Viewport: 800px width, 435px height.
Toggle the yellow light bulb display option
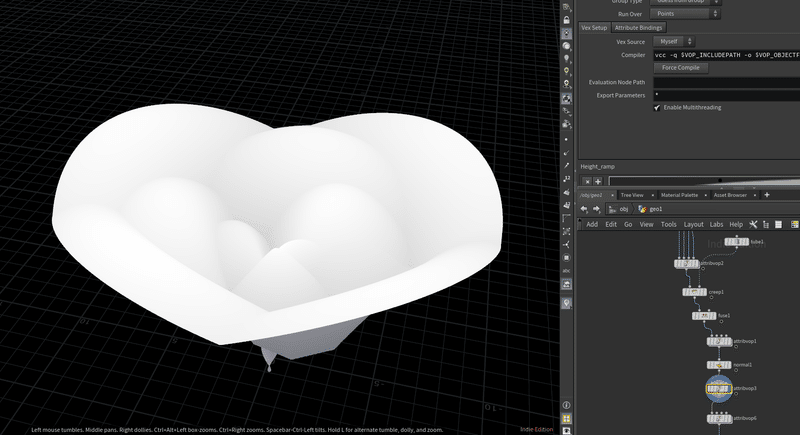point(566,71)
